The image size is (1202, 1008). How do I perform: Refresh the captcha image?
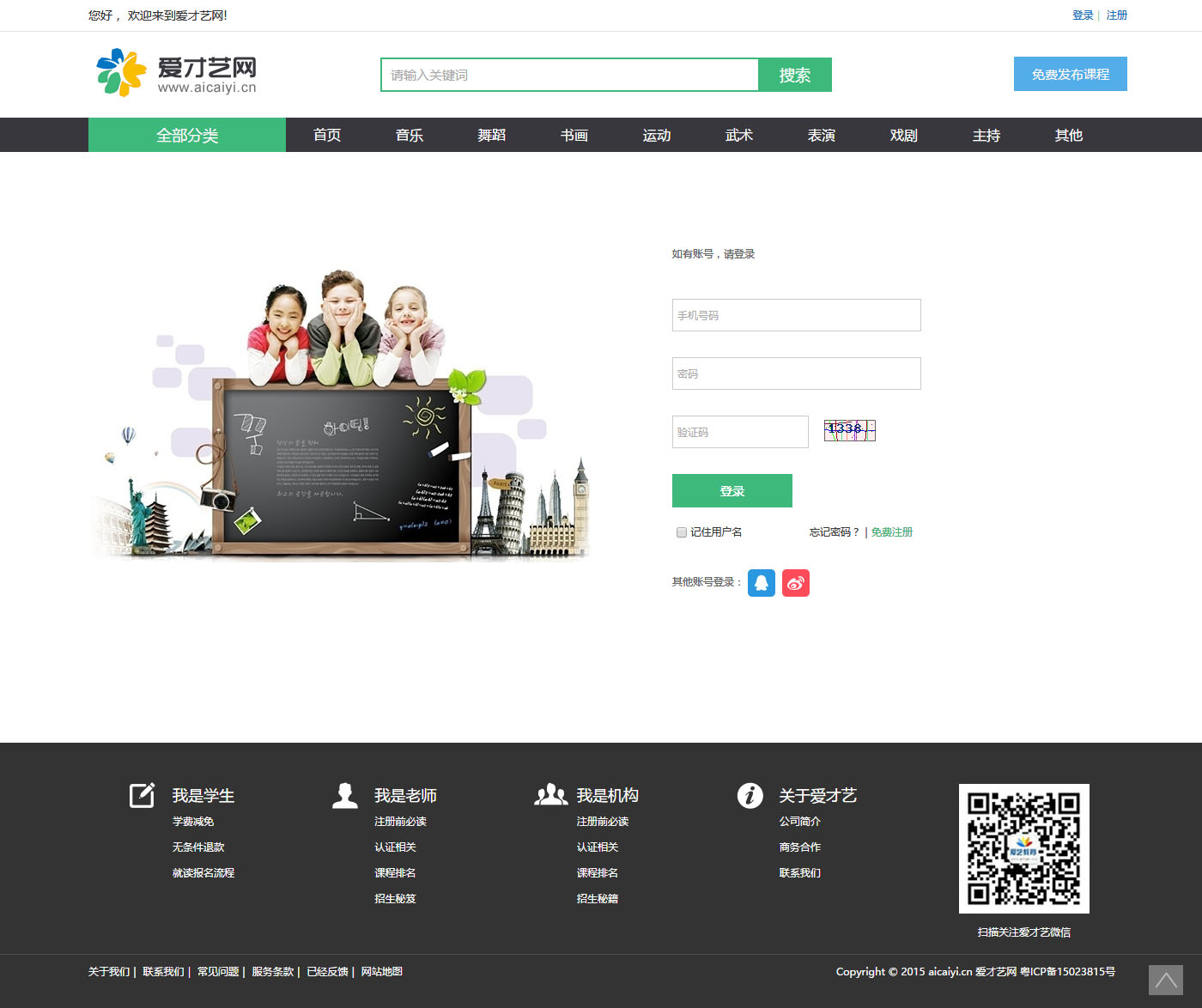click(x=850, y=430)
